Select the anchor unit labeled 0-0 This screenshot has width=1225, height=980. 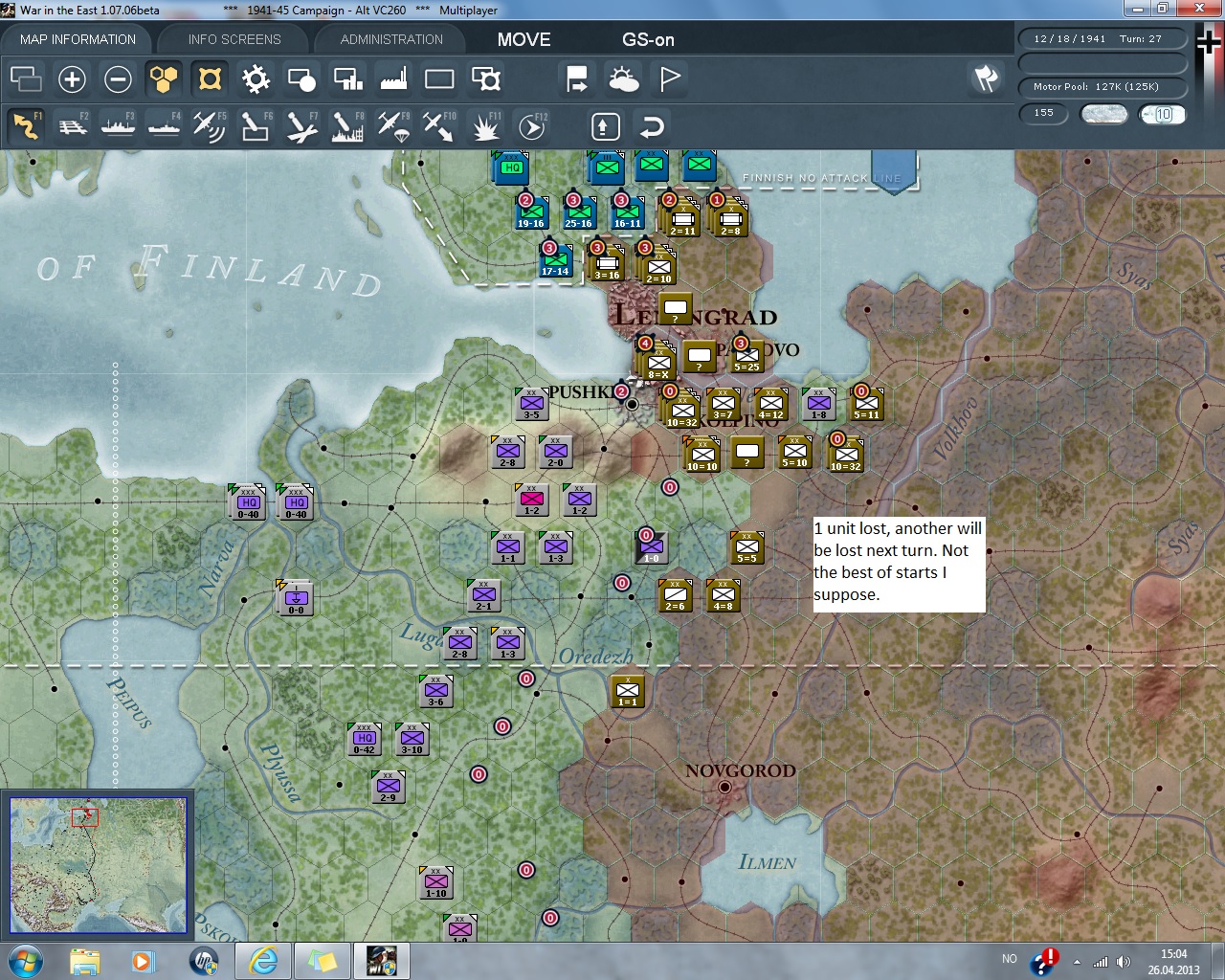296,597
